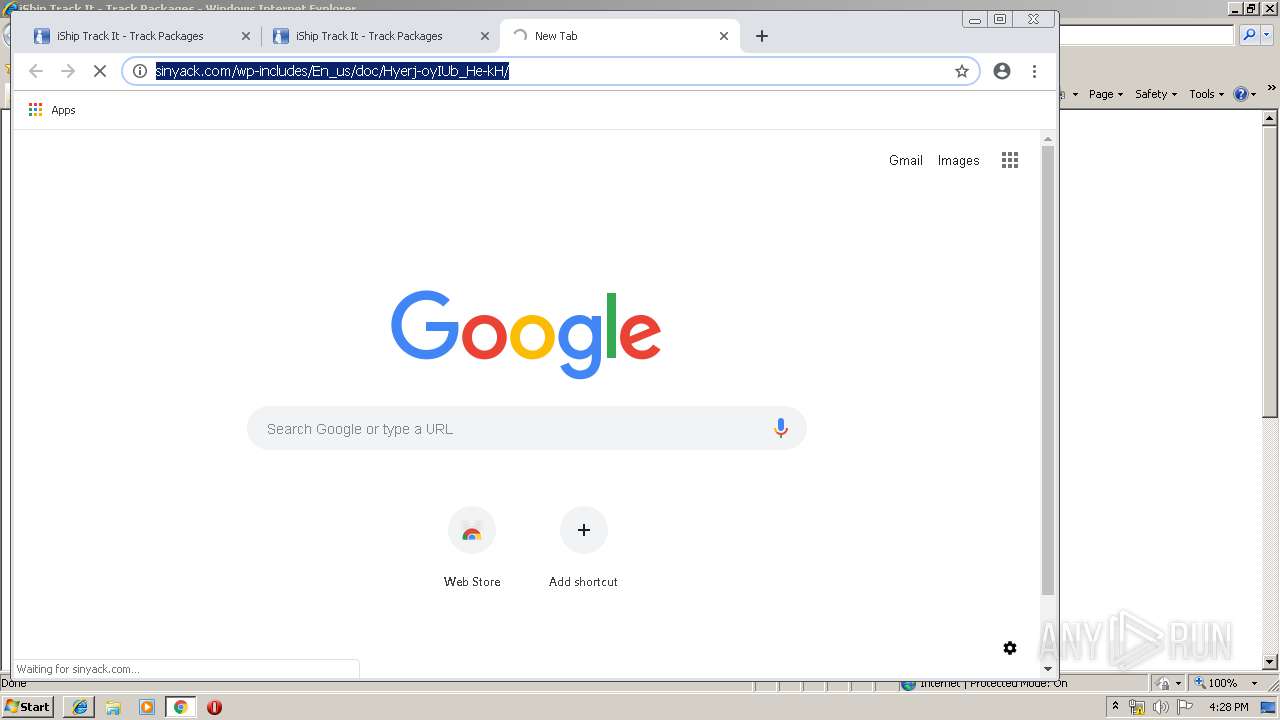The image size is (1280, 720).
Task: Stop loading the page in Chrome
Action: pyautogui.click(x=99, y=71)
